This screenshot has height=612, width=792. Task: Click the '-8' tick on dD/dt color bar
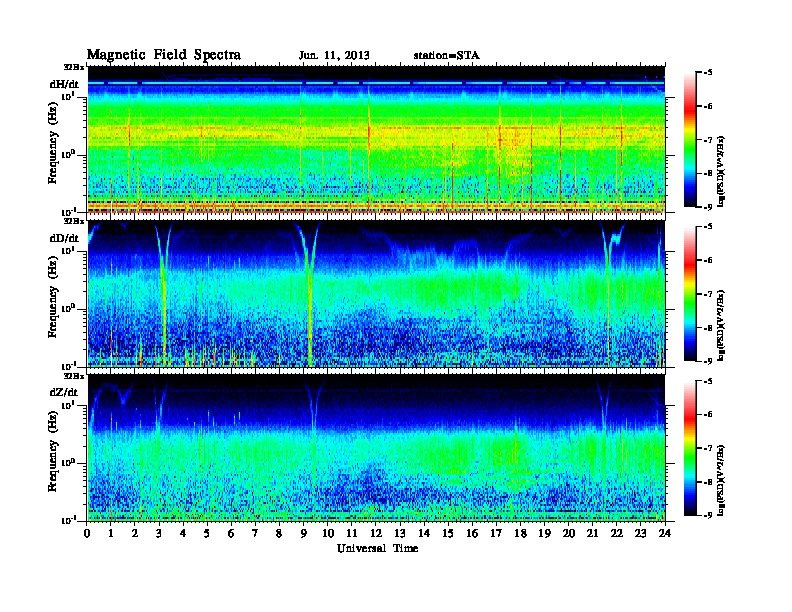(x=707, y=328)
